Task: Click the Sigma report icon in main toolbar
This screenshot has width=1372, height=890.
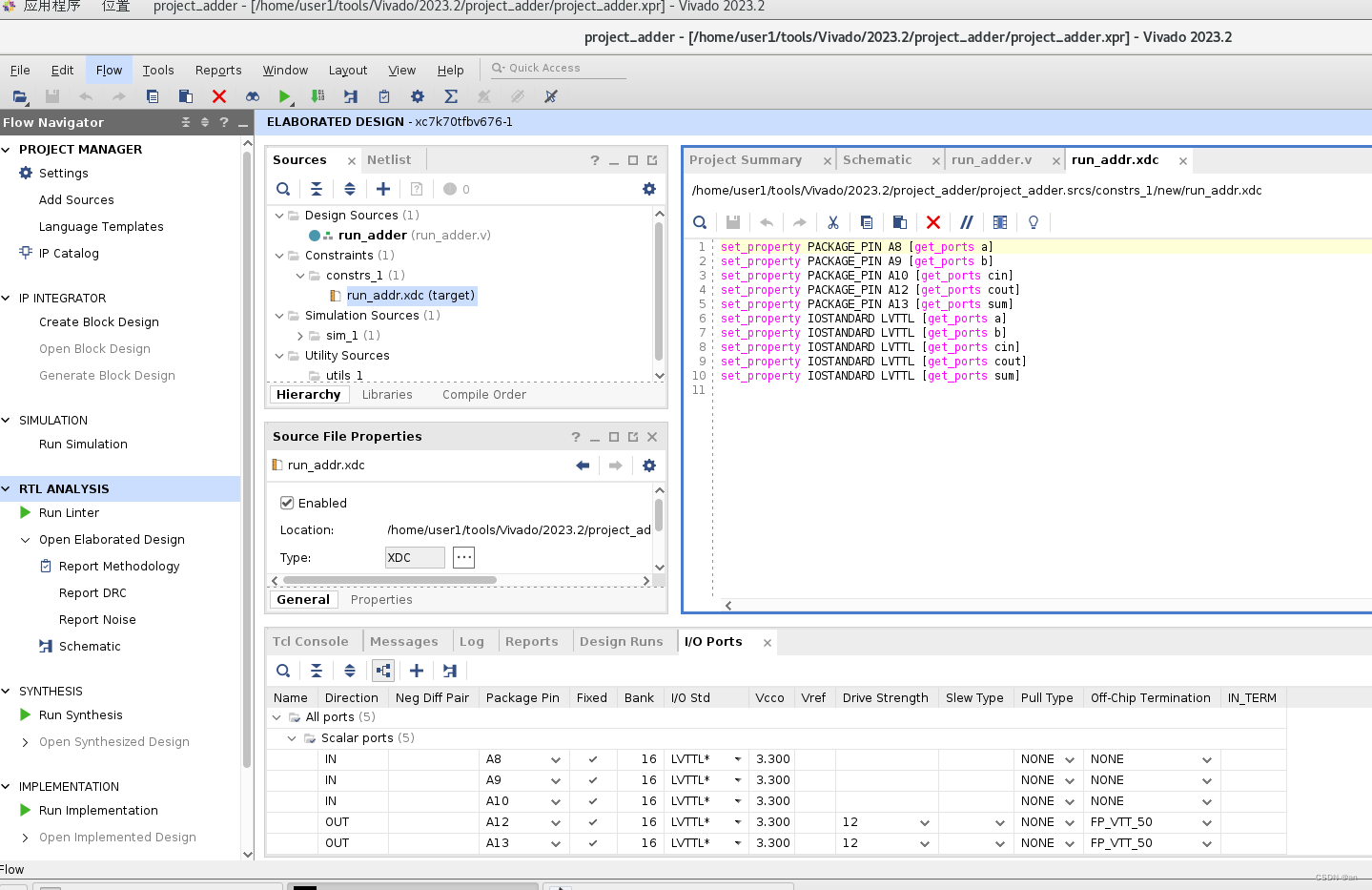Action: pos(451,96)
